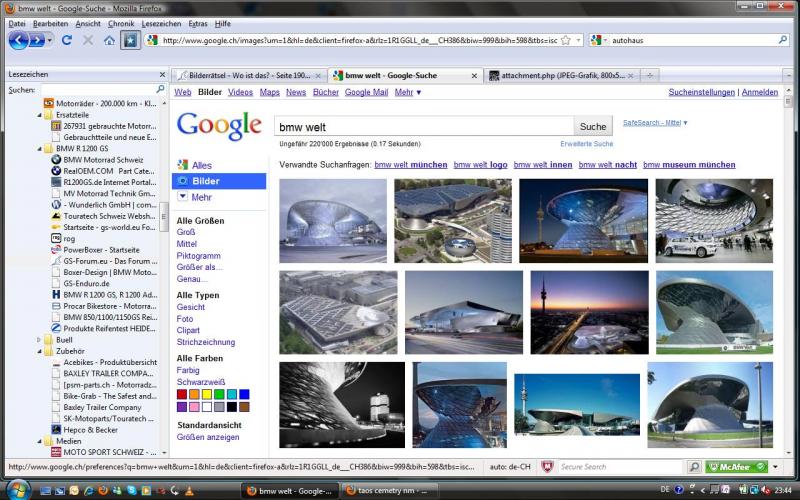Click the Suche button
The image size is (800, 500).
pos(593,127)
